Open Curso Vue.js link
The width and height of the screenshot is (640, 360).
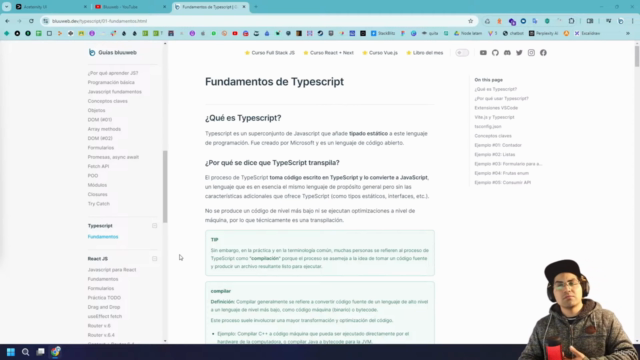380,53
